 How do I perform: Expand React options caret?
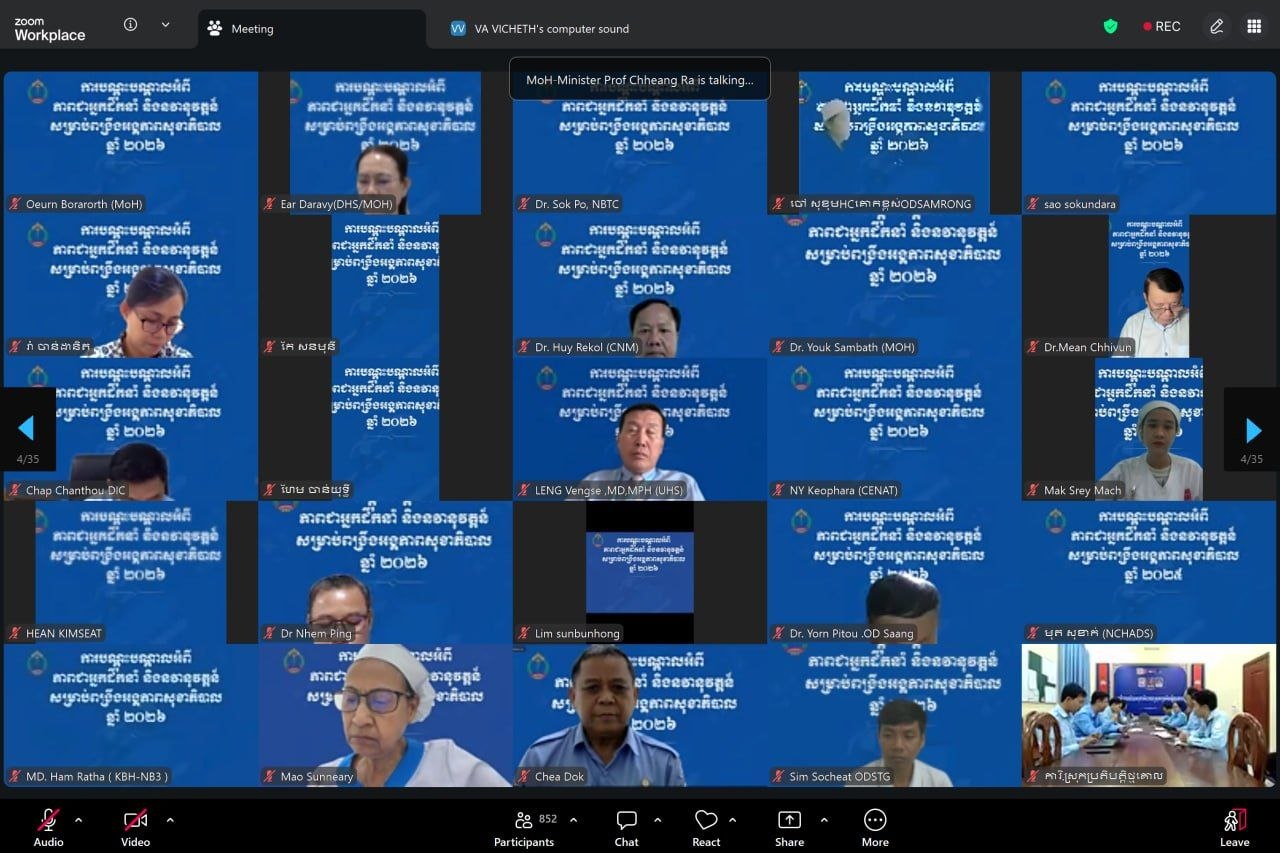click(732, 820)
